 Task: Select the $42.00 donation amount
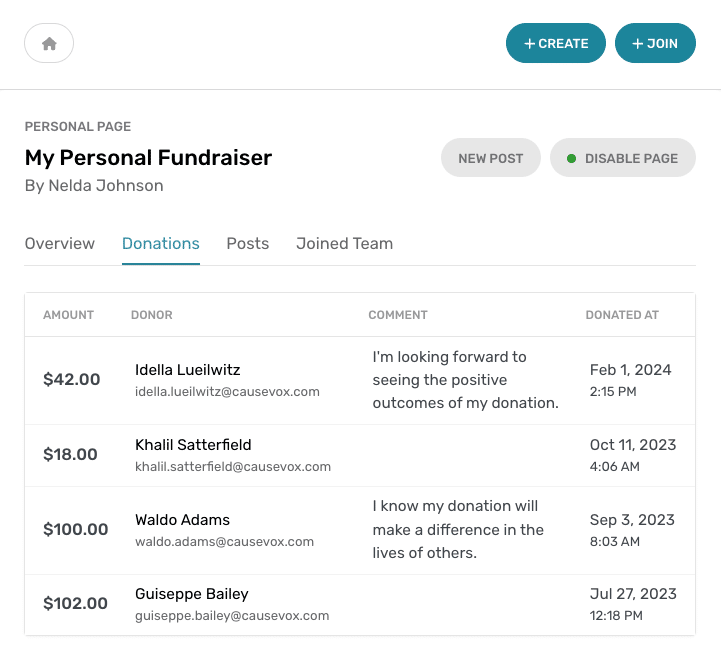click(71, 379)
